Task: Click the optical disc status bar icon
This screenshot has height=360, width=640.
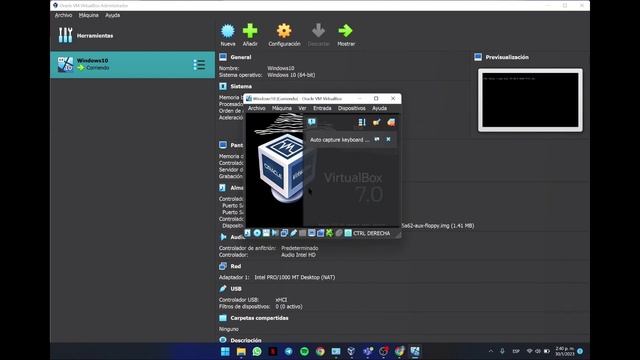Action: [x=257, y=233]
